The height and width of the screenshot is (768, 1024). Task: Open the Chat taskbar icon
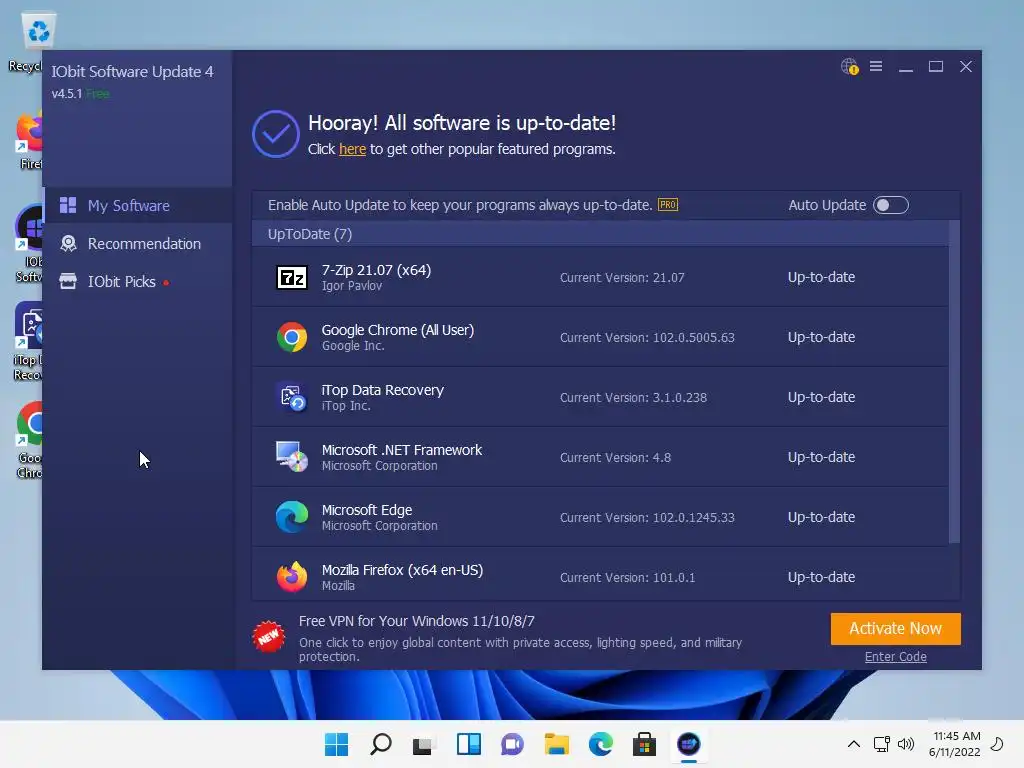coord(512,744)
